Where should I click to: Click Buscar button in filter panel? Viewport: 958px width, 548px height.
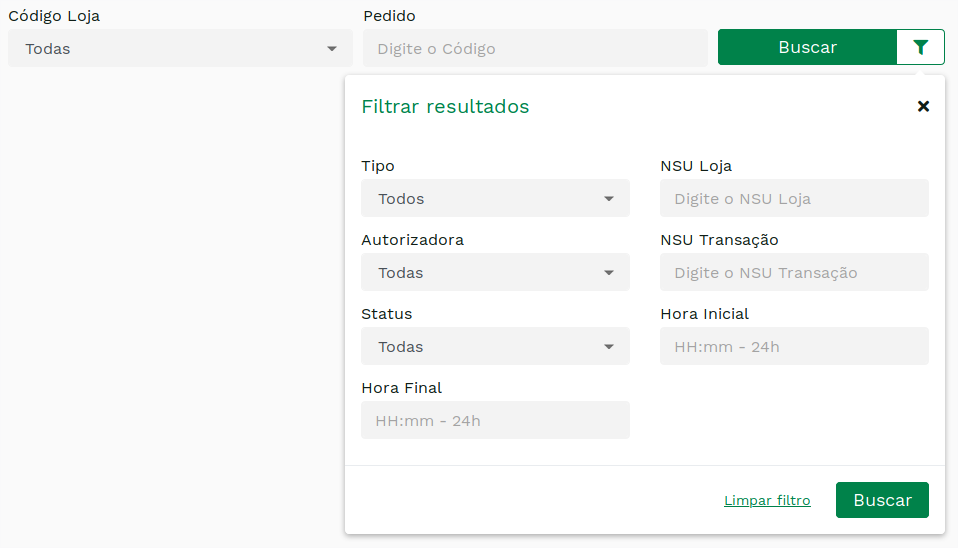(x=882, y=500)
